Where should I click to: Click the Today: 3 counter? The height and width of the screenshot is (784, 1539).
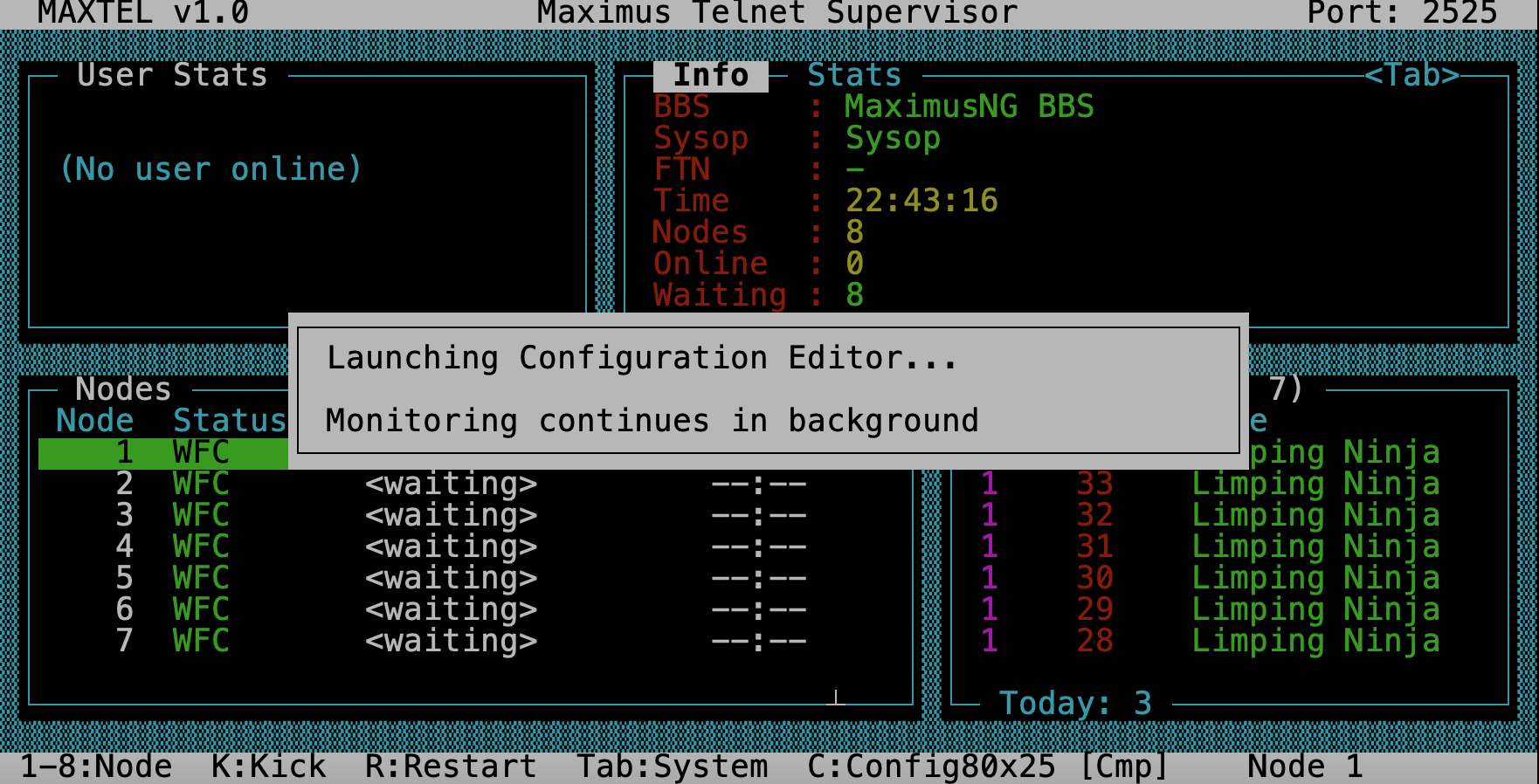coord(1075,704)
